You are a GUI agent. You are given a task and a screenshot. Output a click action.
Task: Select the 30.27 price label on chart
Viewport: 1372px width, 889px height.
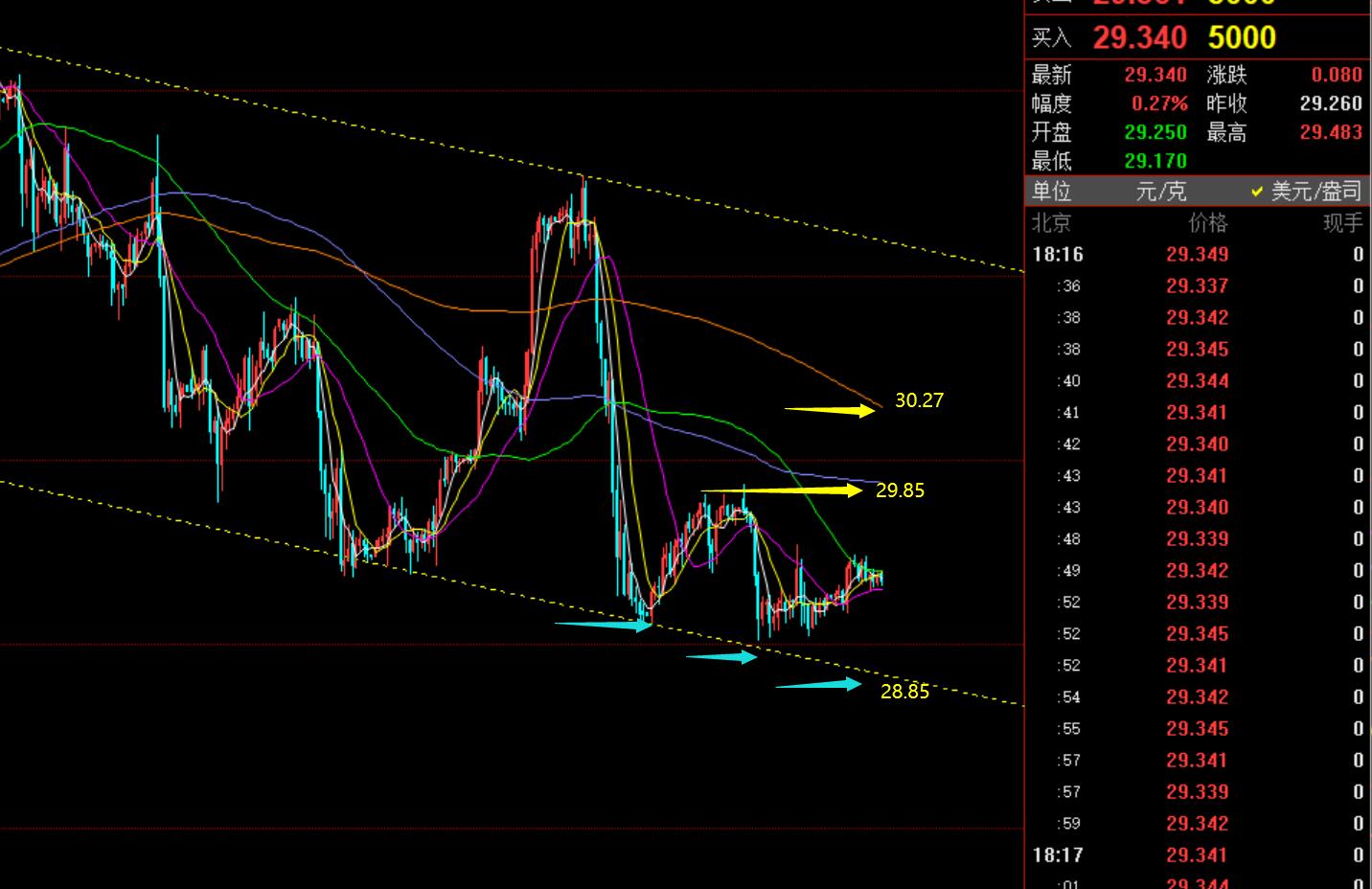coord(919,400)
